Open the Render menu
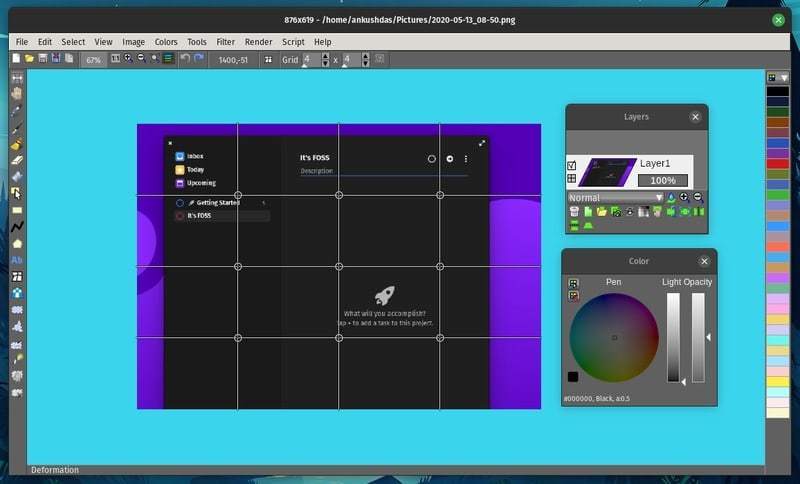 pos(258,42)
